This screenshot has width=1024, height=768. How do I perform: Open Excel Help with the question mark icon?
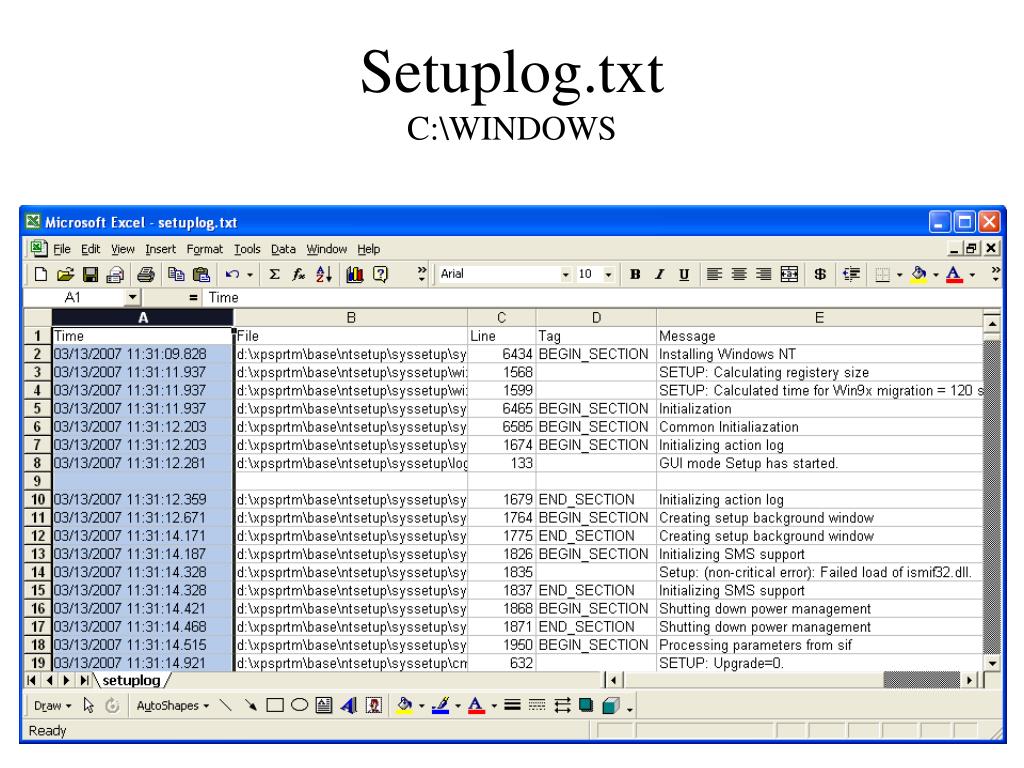380,274
